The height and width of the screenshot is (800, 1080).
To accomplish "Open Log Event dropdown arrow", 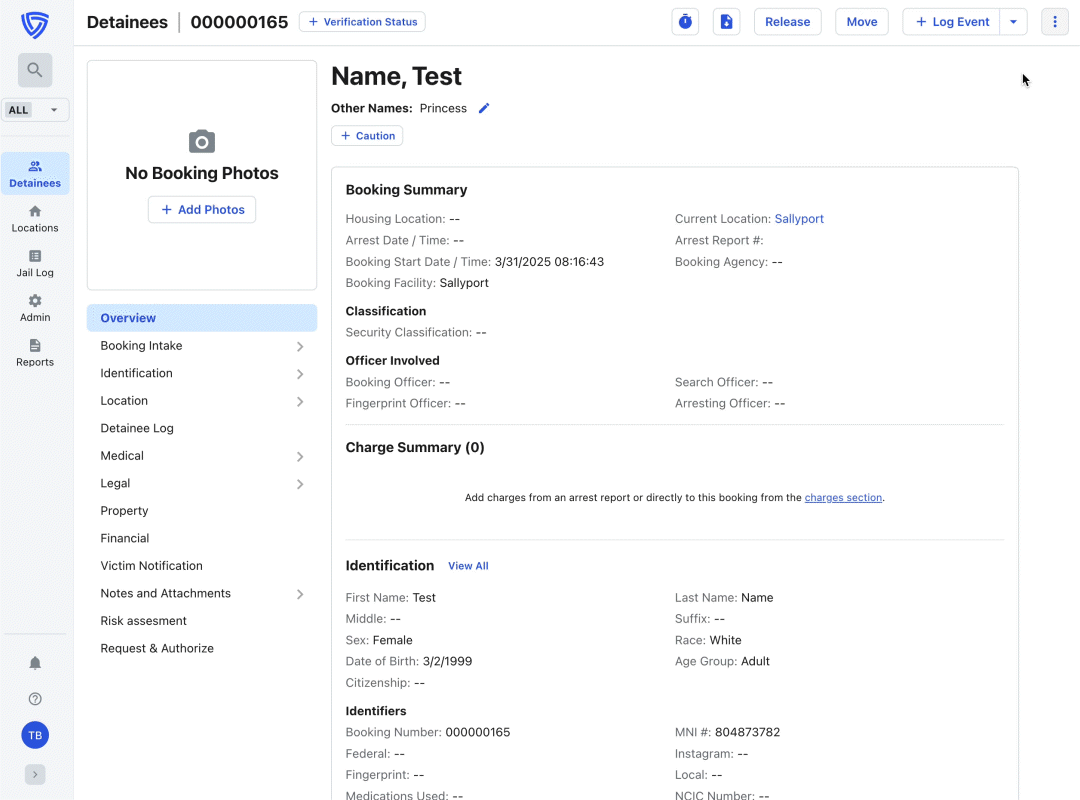I will click(x=1014, y=22).
